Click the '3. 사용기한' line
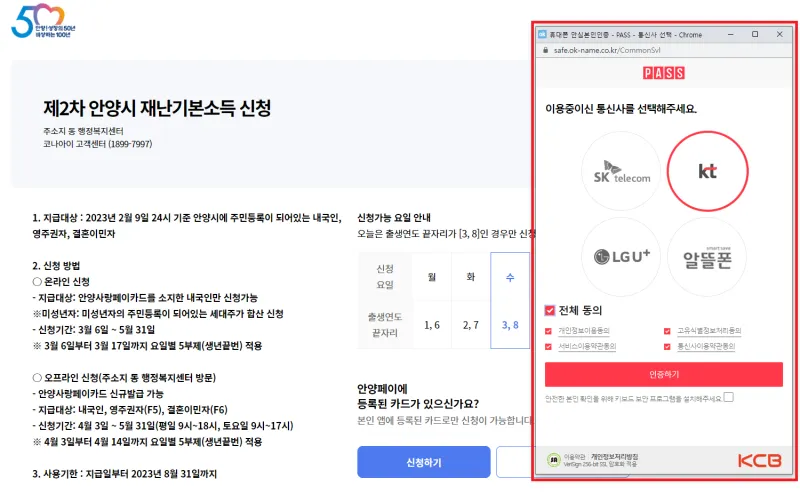800x494 pixels. pyautogui.click(x=124, y=474)
